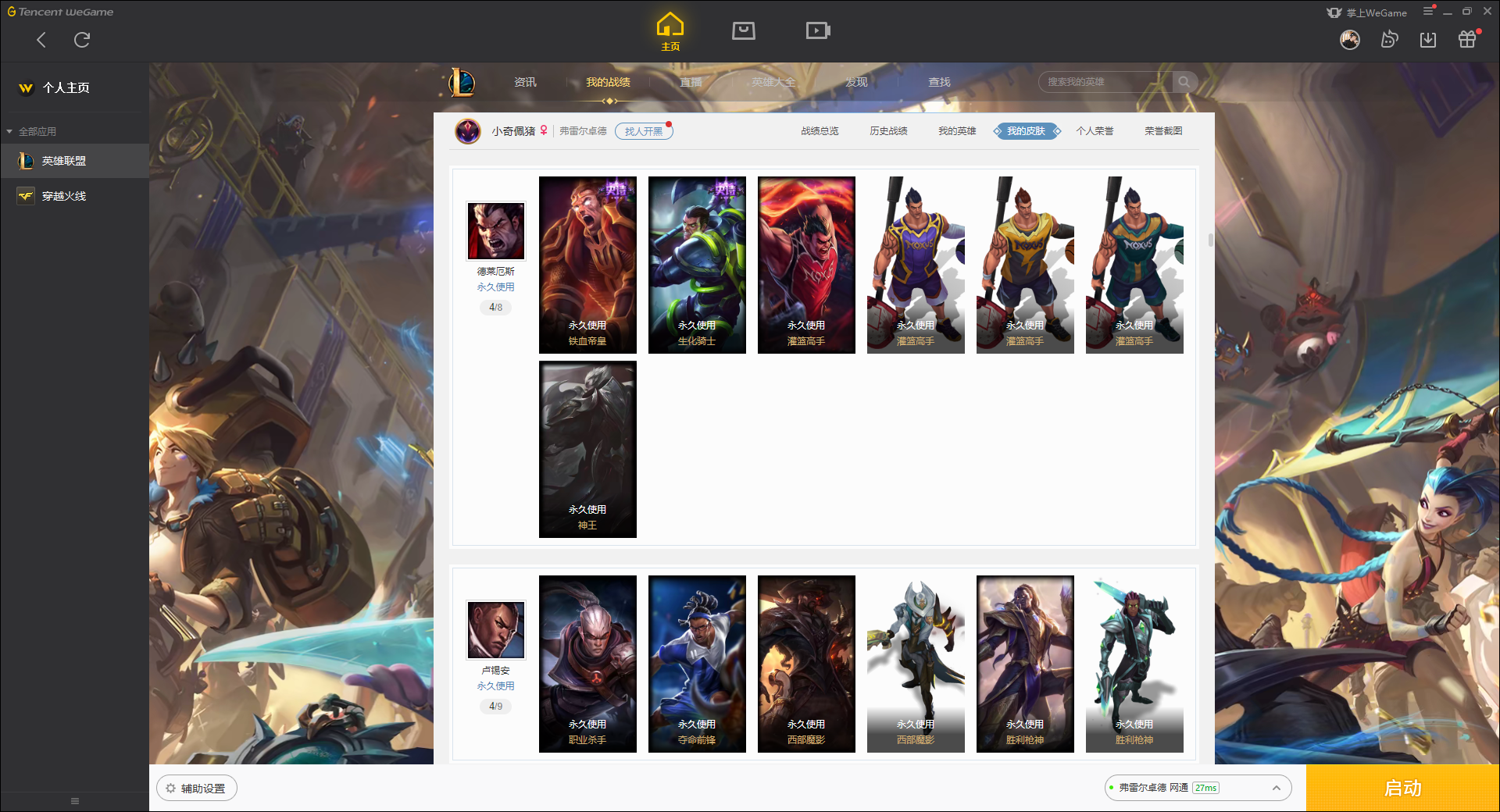Open the 战绩总览 sub-tab

[x=820, y=131]
